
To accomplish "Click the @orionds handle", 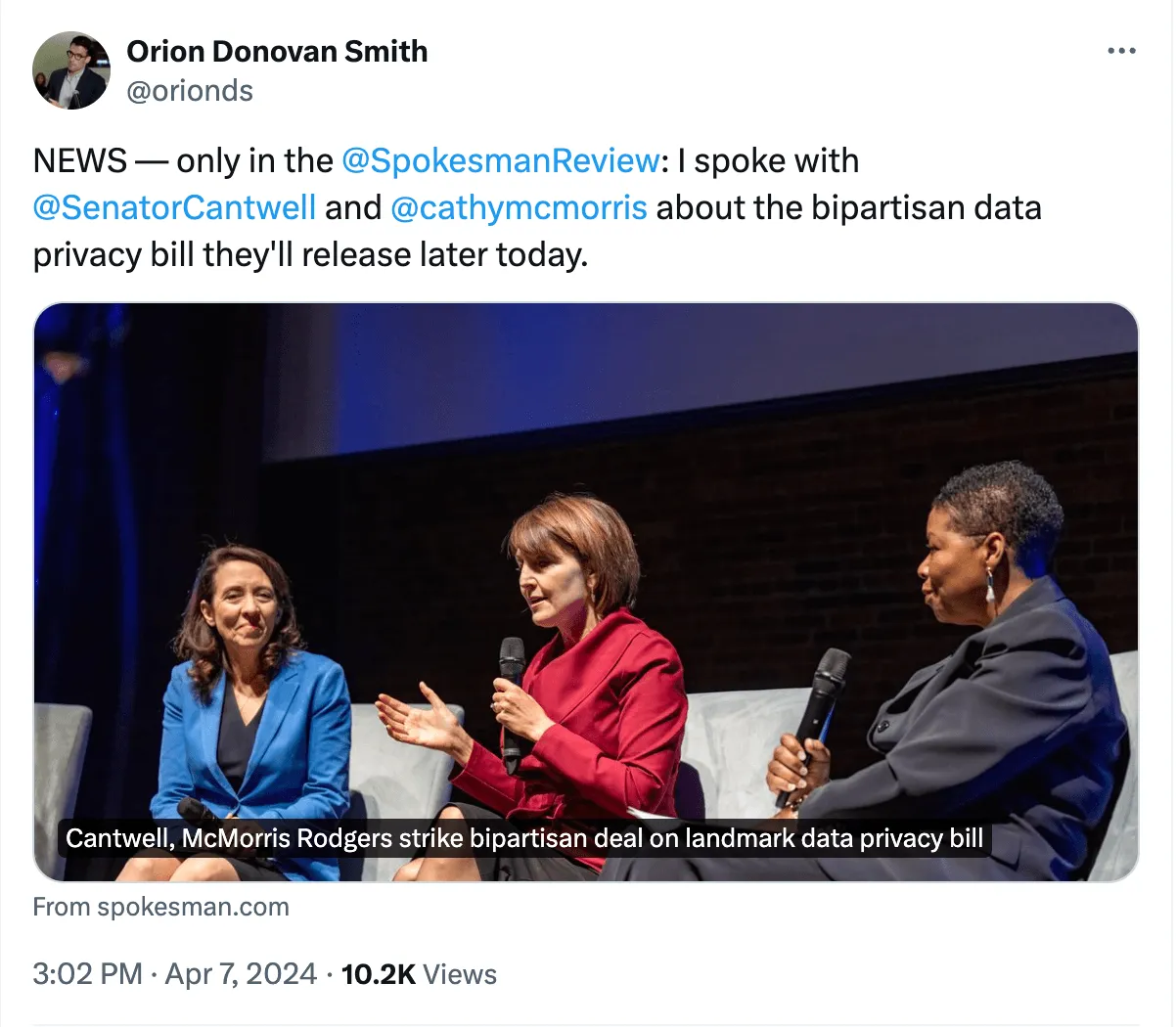I will pos(190,91).
